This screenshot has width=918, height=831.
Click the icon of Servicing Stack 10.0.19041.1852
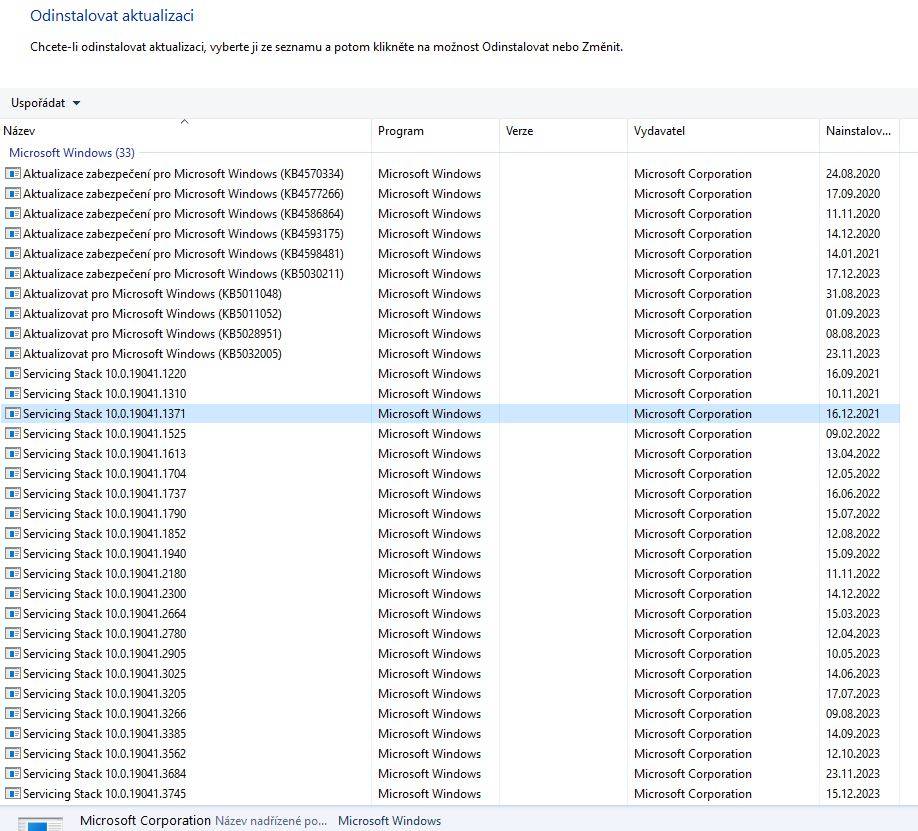pyautogui.click(x=13, y=534)
